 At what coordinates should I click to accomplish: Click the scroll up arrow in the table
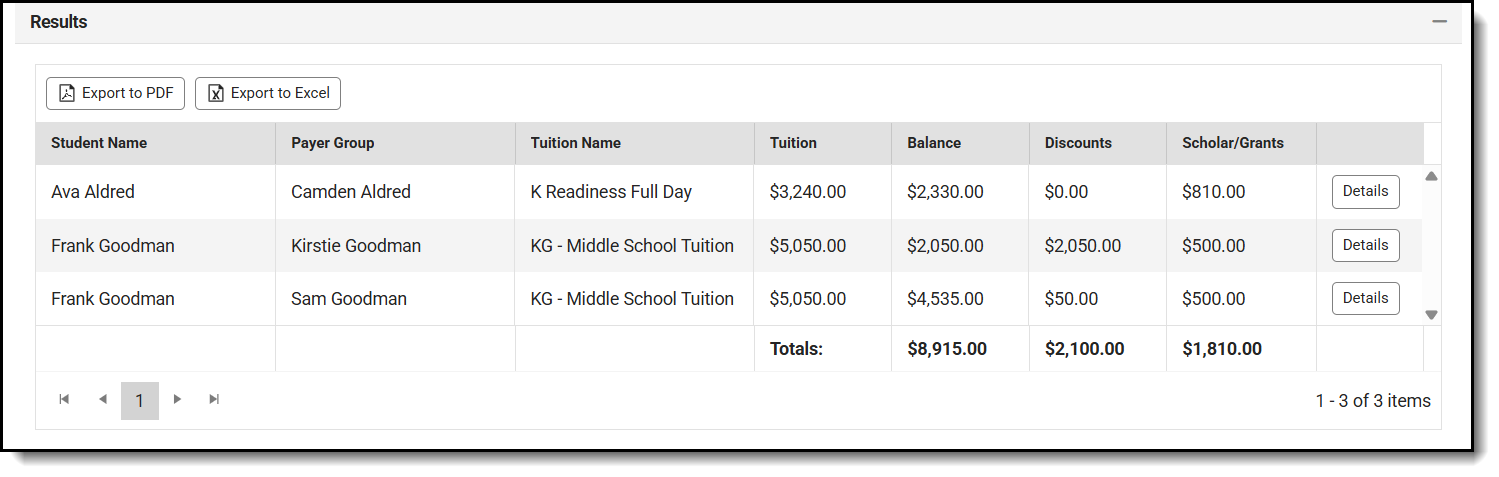coord(1431,176)
